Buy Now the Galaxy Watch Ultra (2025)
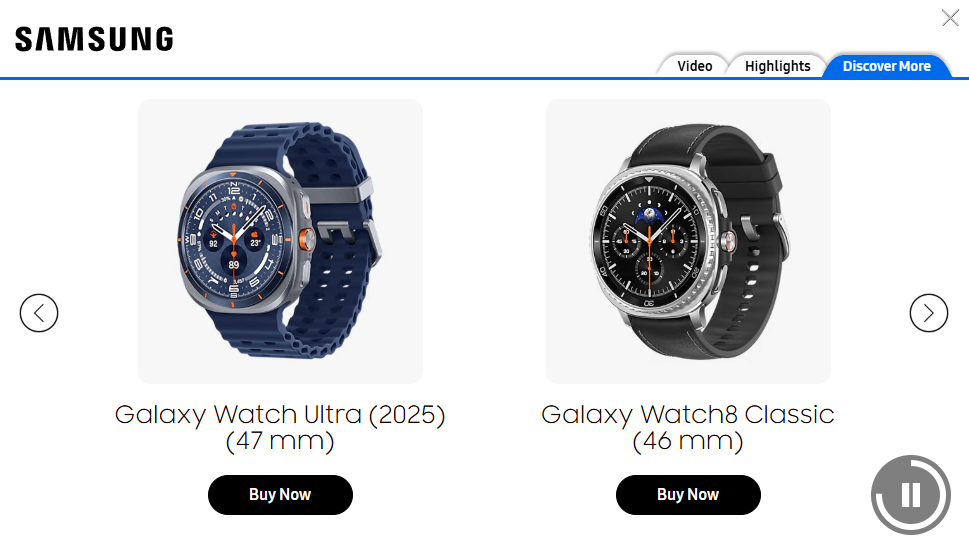The height and width of the screenshot is (544, 969). pos(280,495)
